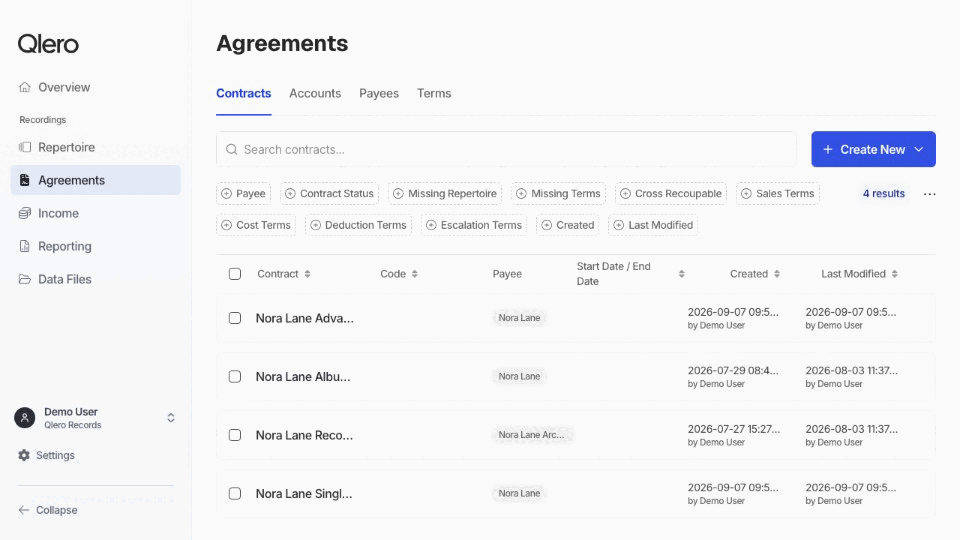This screenshot has width=960, height=540.
Task: Click the plus icon on Cross Recoupable filter
Action: point(625,193)
